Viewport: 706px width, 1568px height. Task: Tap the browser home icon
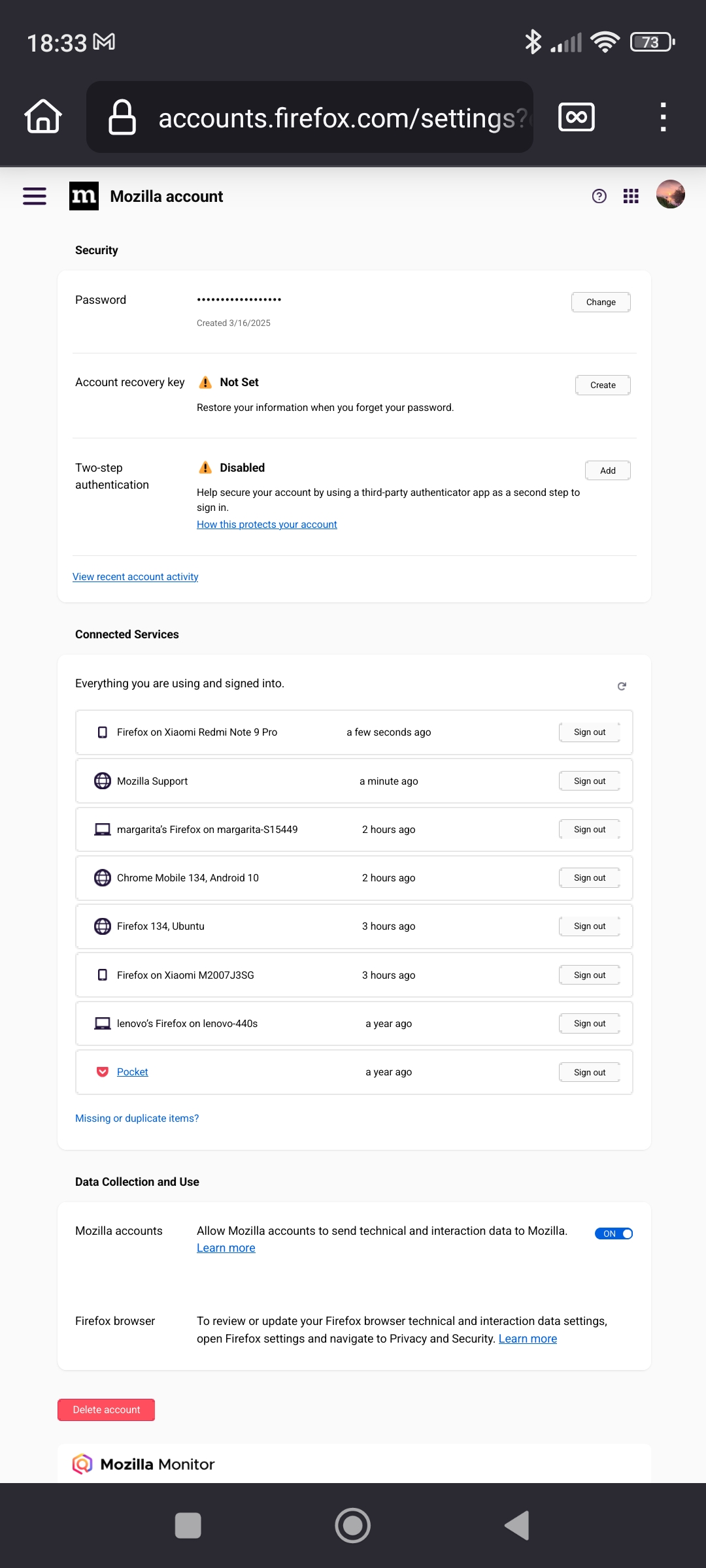pos(43,117)
